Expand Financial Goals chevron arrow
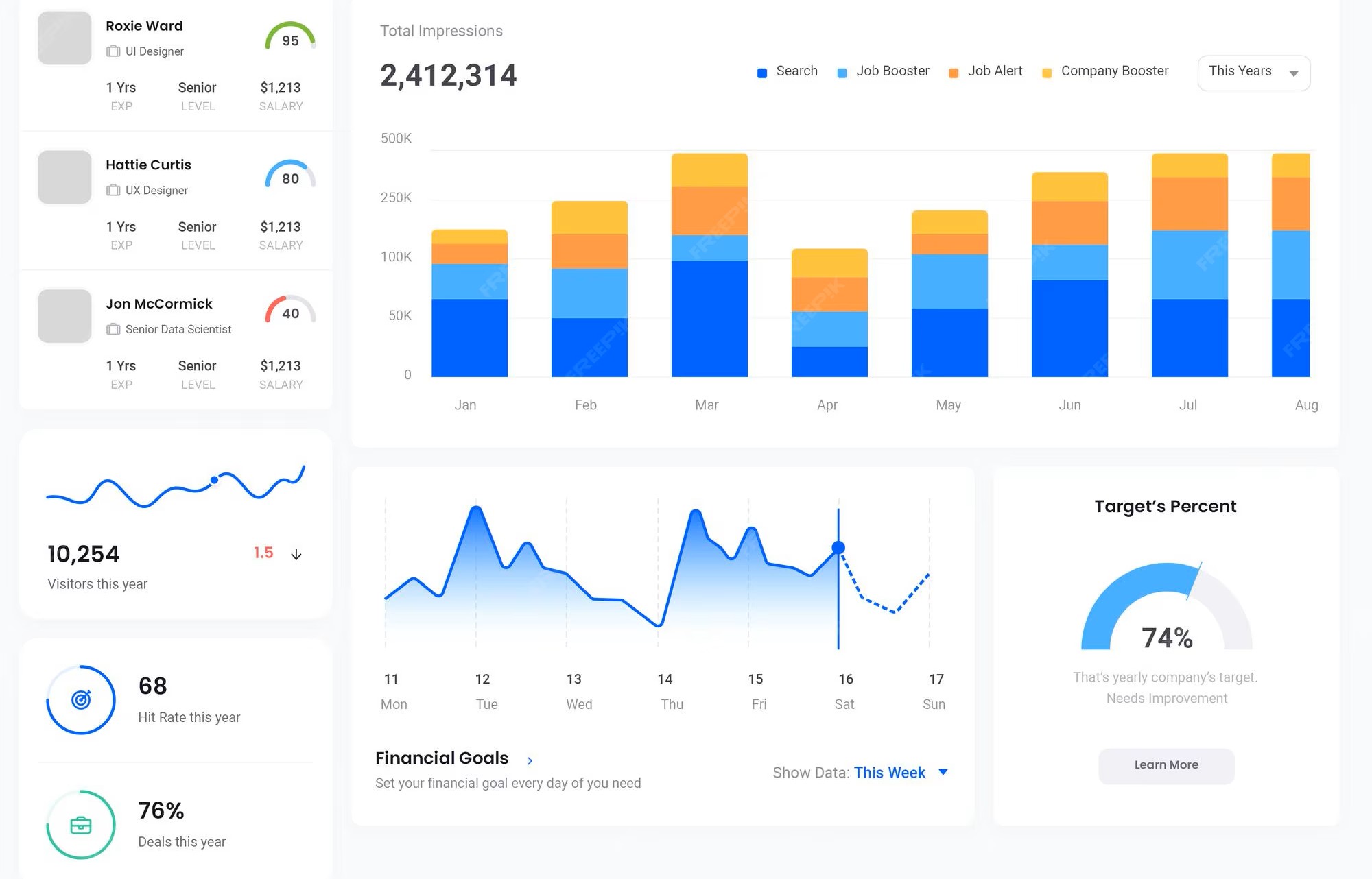The image size is (1372, 879). pos(530,760)
